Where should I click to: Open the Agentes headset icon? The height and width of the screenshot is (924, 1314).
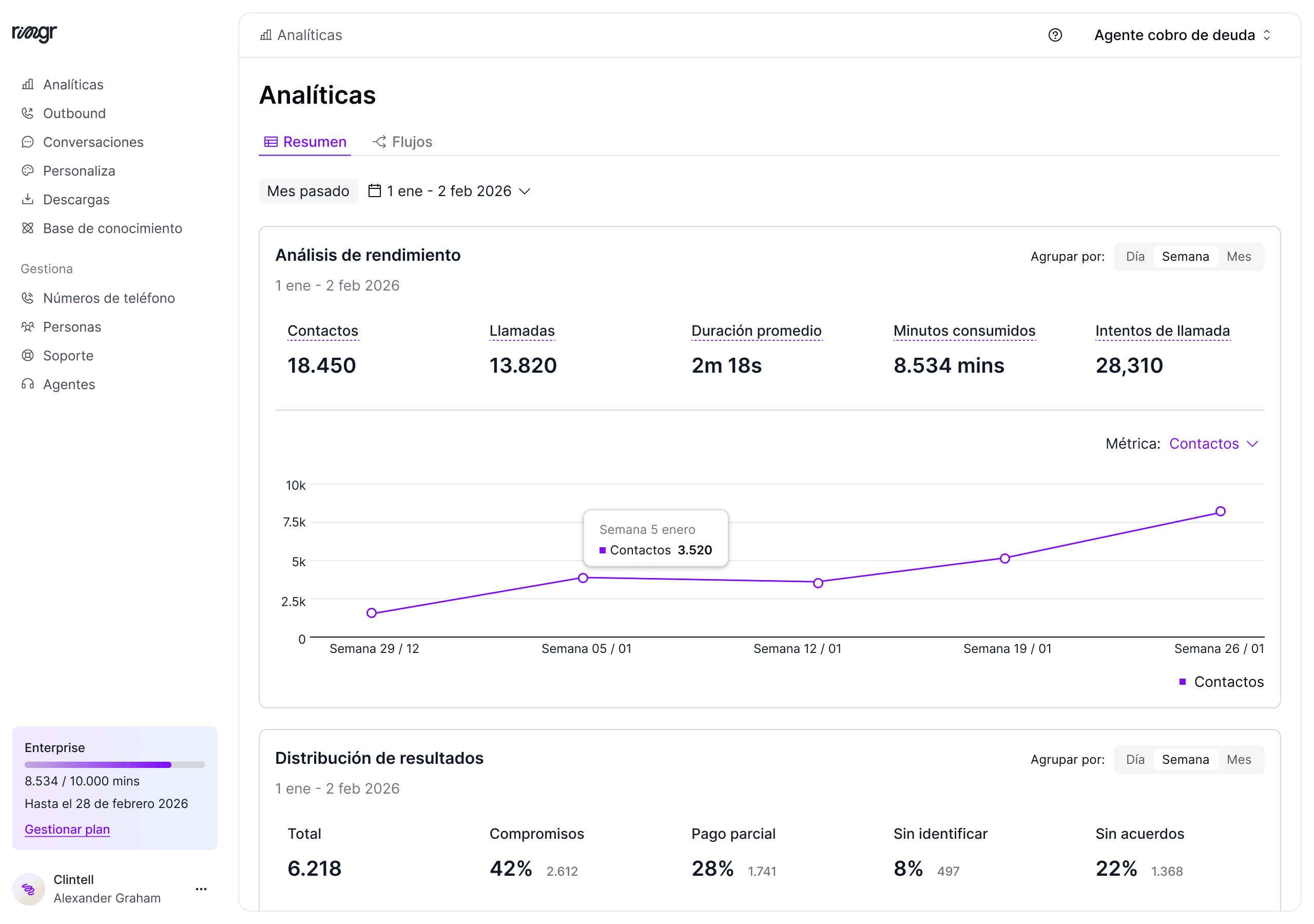(x=28, y=384)
